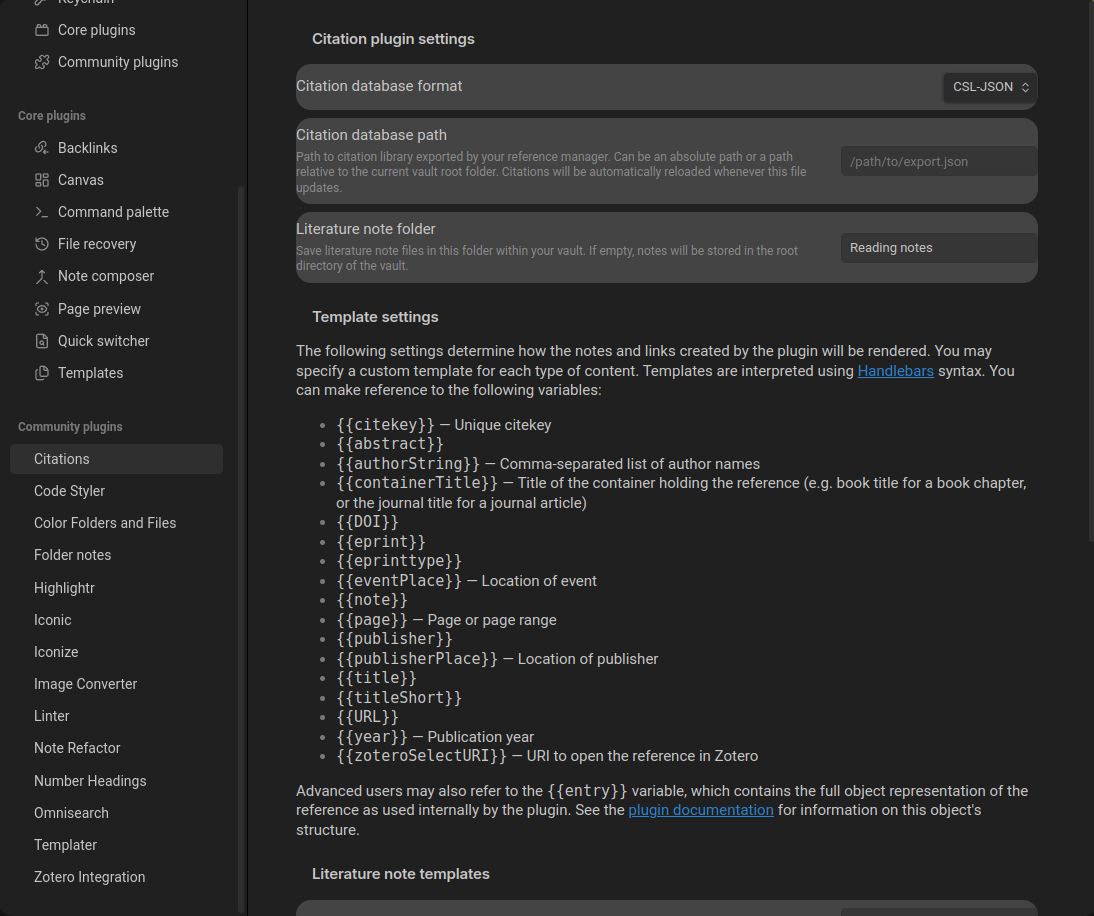Click the Canvas plugin icon
Screen dimensions: 1094x916
point(42,180)
